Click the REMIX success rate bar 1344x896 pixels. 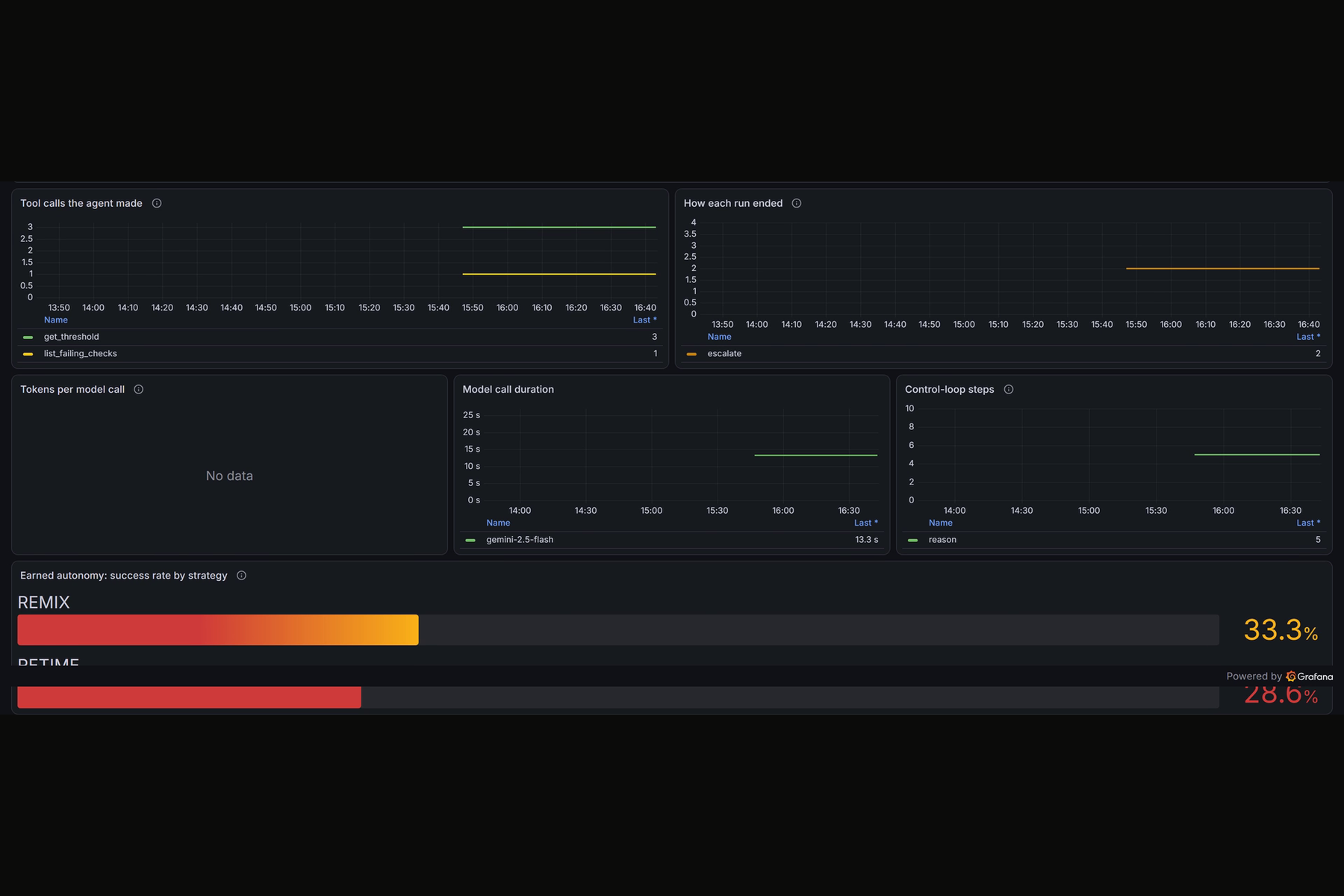point(218,630)
